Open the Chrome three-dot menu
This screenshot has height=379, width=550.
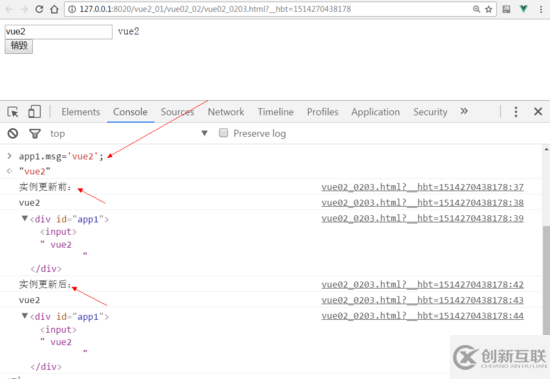(541, 9)
